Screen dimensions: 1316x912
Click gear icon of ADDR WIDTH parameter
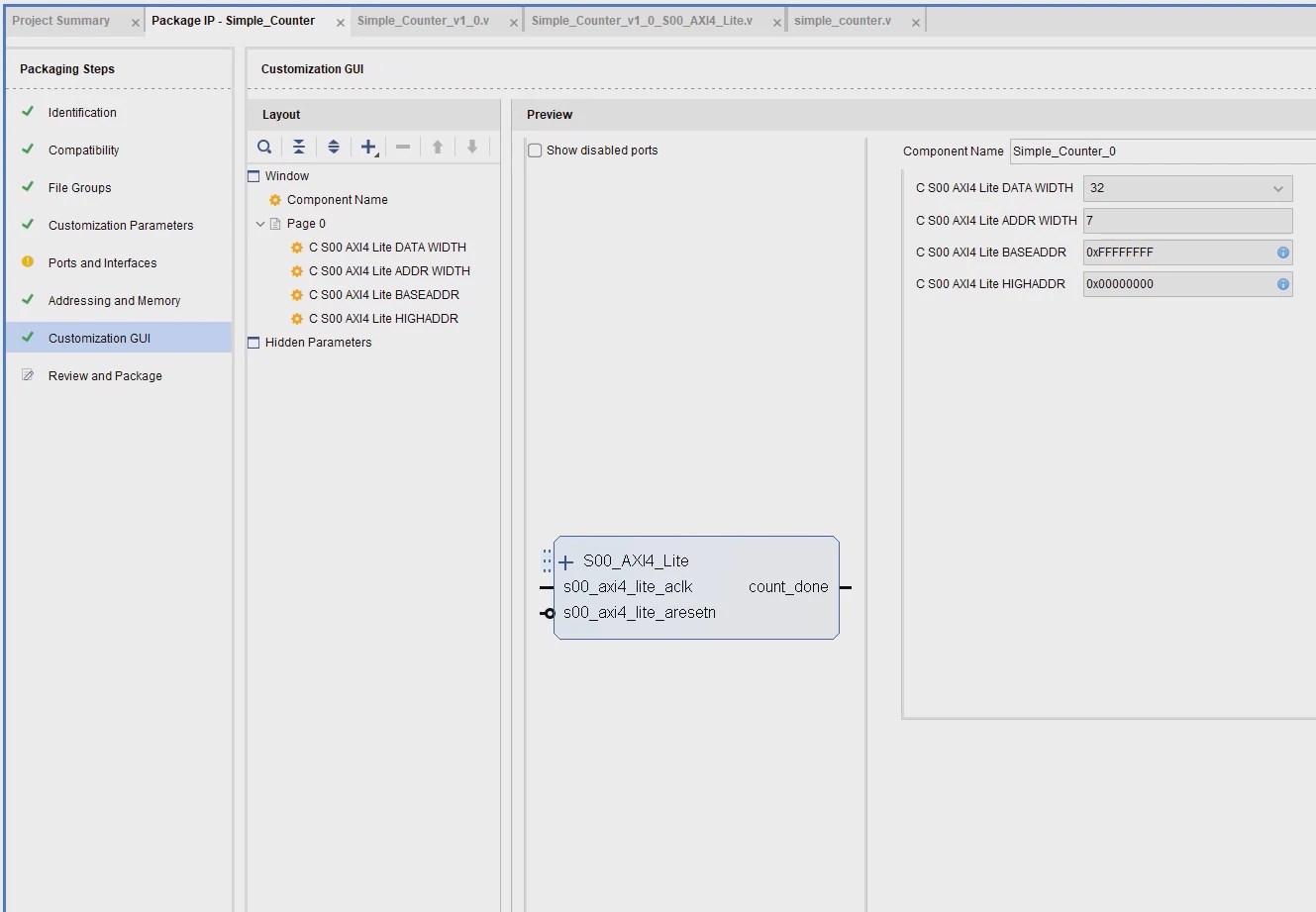pyautogui.click(x=296, y=271)
